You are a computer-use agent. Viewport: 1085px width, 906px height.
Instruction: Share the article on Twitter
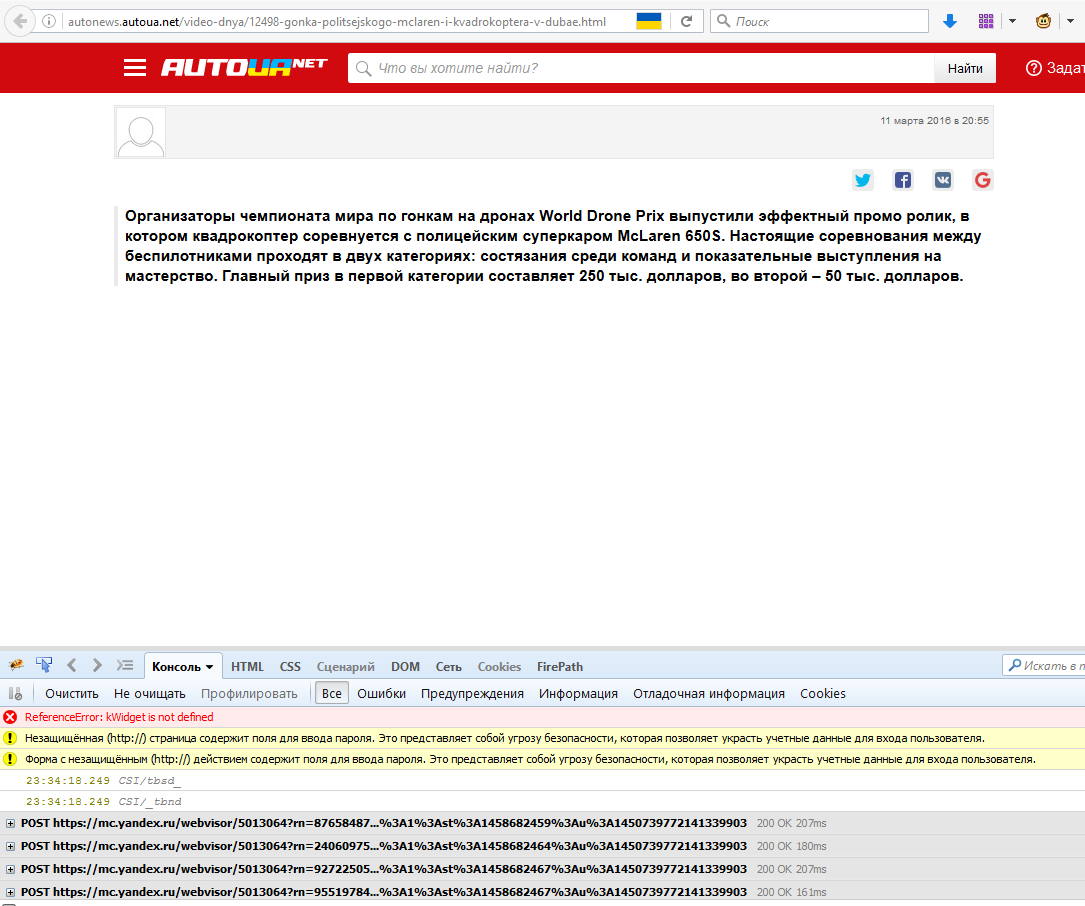[863, 180]
